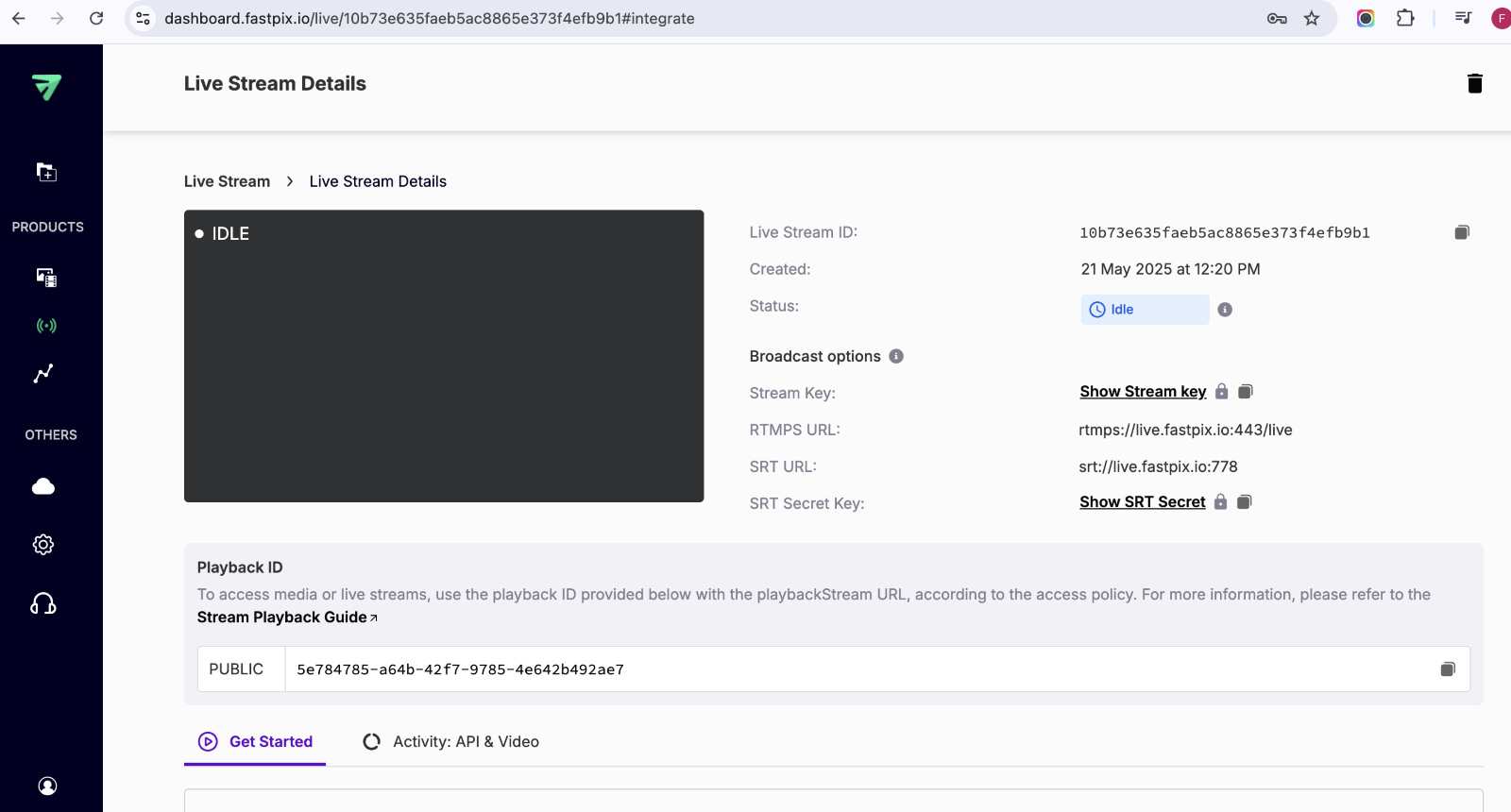Screen dimensions: 1511x812
Task: Switch to the Get Started tab
Action: (255, 742)
